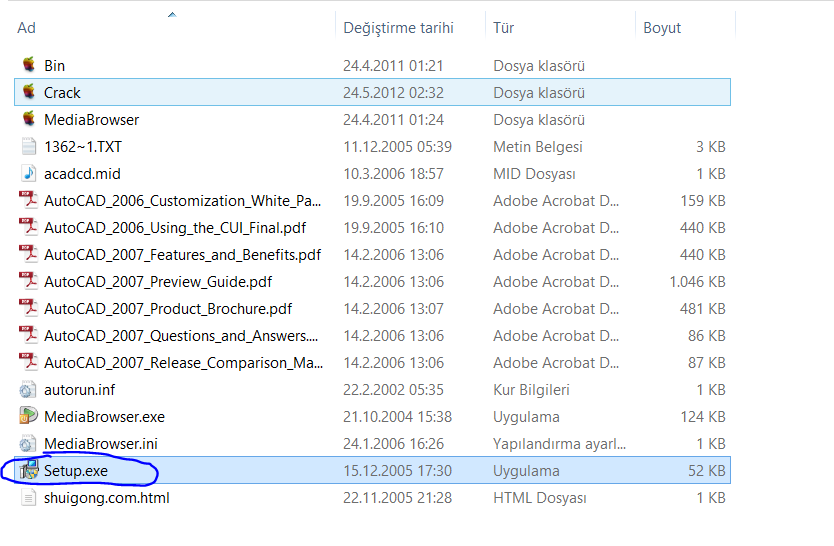Select the Crack folder name
This screenshot has height=546, width=834.
click(x=62, y=93)
